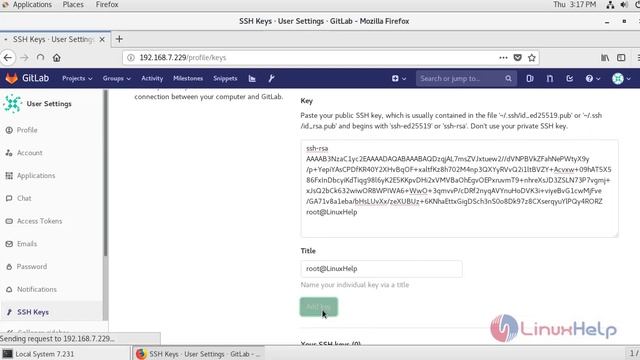This screenshot has height=360, width=640.
Task: Click the search magnifier icon
Action: [508, 78]
